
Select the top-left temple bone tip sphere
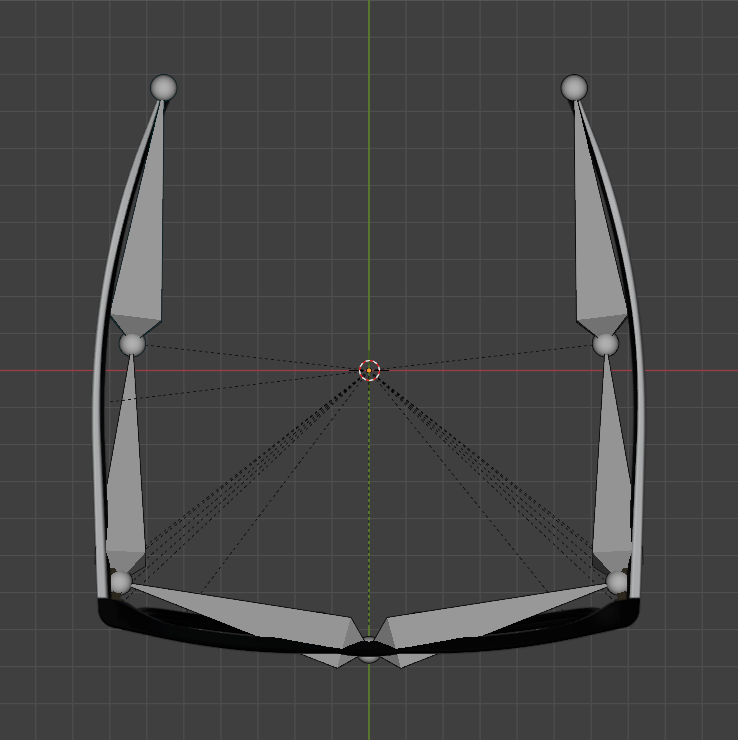(163, 88)
